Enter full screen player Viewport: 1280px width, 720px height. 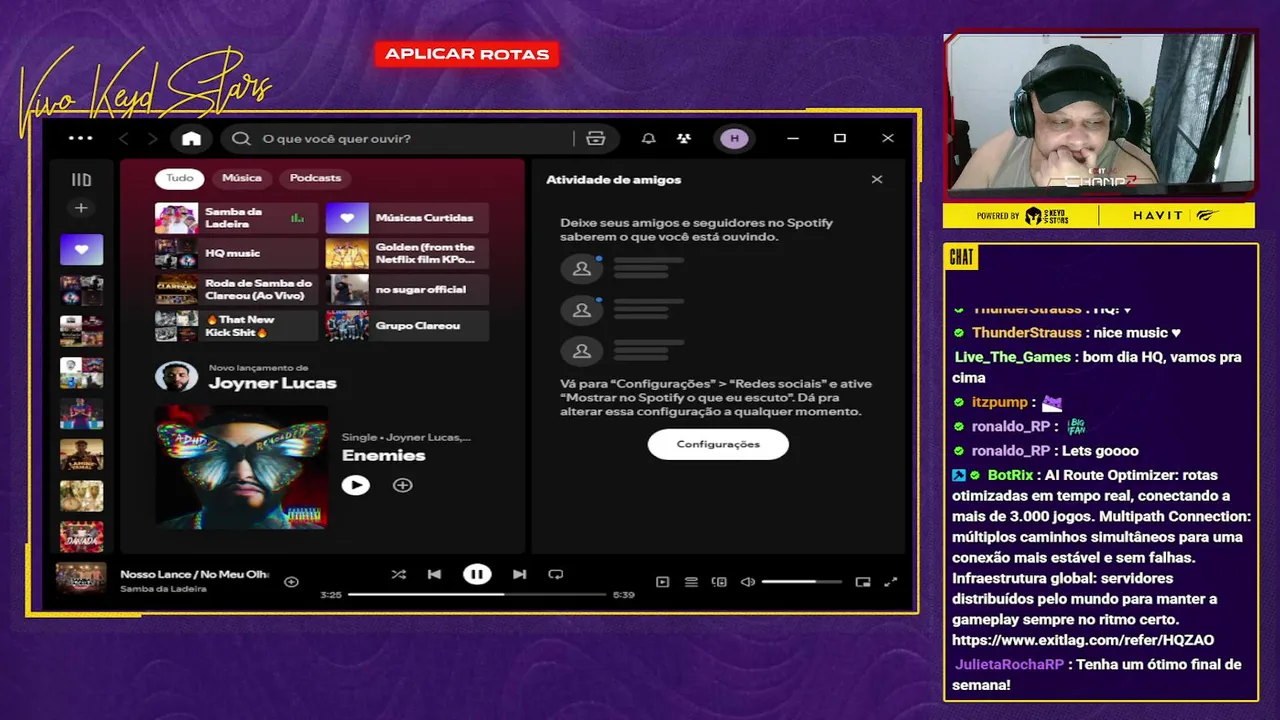tap(891, 582)
